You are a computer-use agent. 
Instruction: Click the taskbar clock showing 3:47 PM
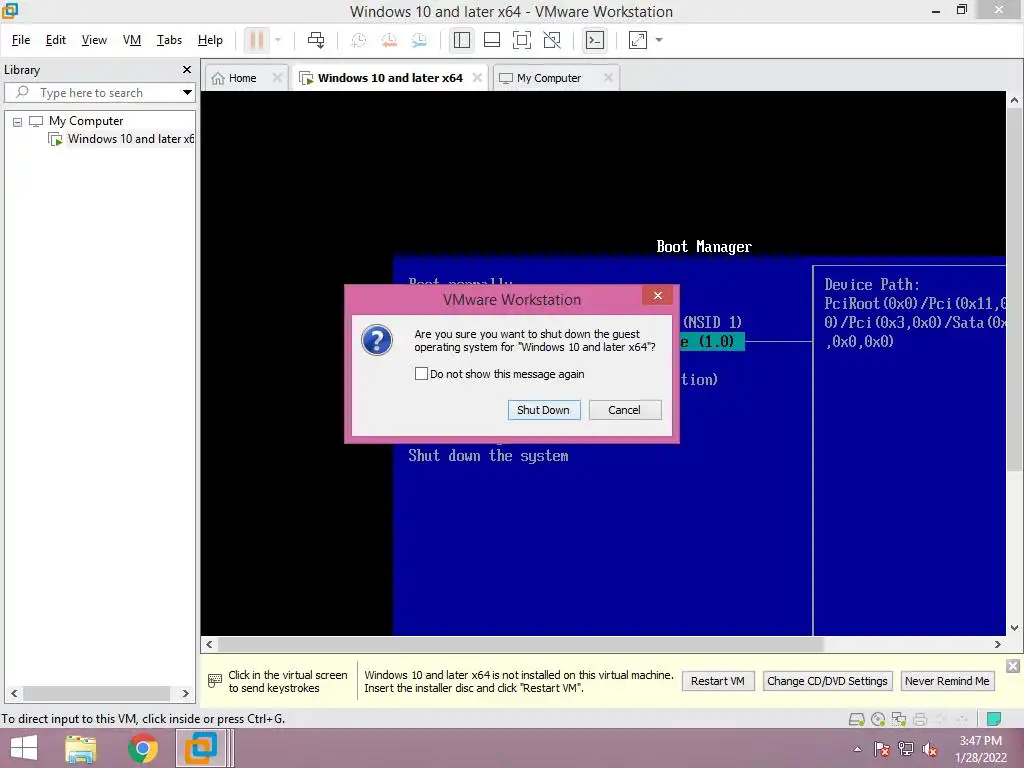(980, 749)
